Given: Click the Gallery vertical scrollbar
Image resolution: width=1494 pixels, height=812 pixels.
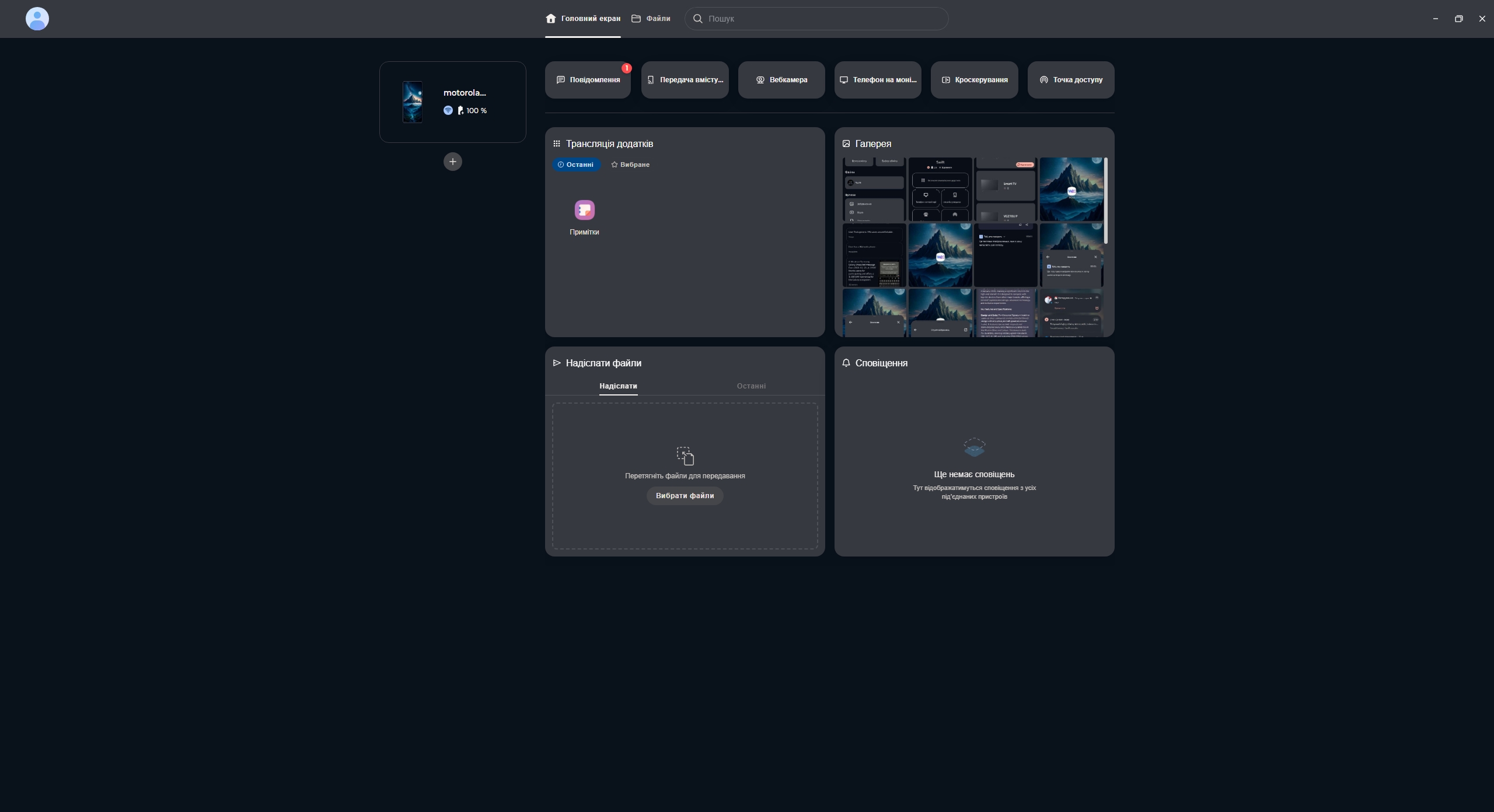Looking at the screenshot, I should point(1105,201).
